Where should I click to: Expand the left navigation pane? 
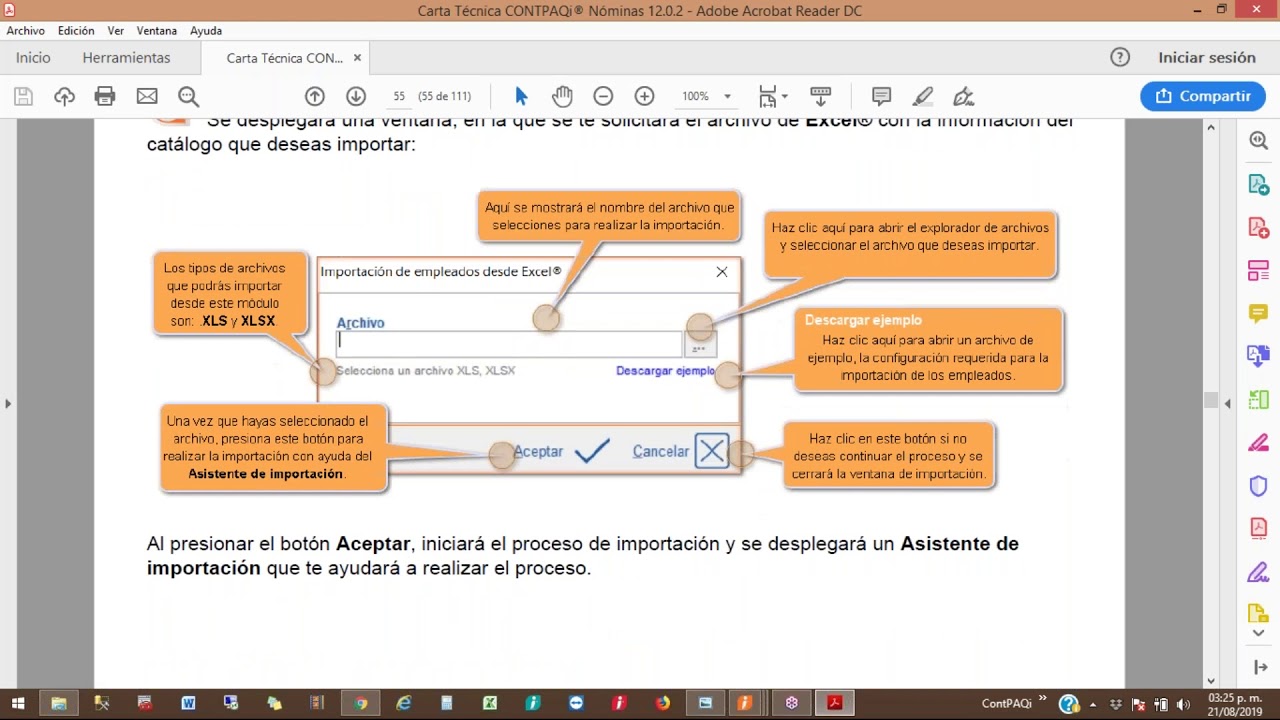coord(8,403)
